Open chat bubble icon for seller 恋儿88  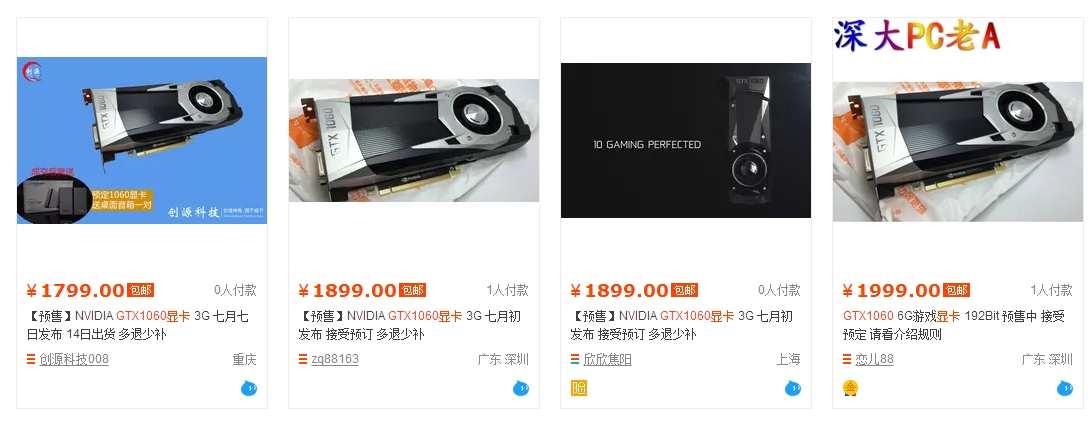point(1065,388)
